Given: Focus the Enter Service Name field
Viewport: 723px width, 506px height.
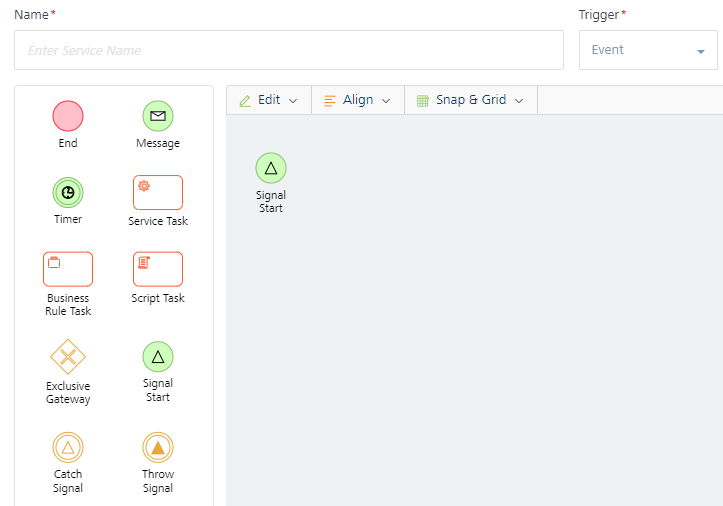Looking at the screenshot, I should coord(289,50).
